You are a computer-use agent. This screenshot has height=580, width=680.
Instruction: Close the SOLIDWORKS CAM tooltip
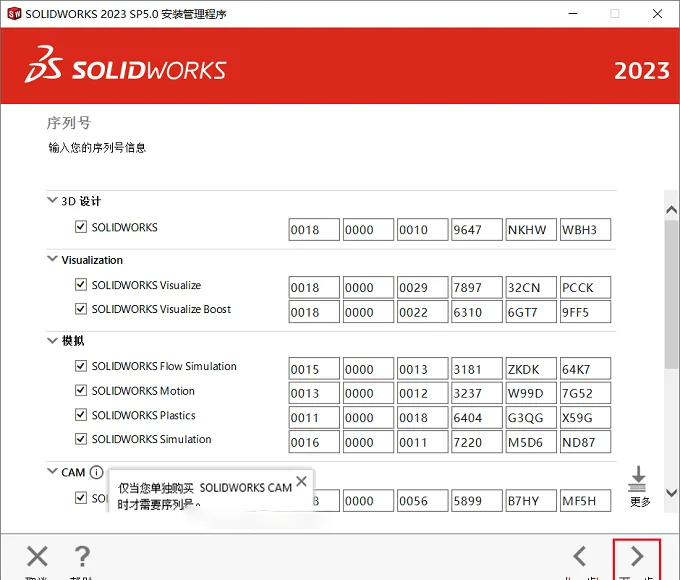click(x=301, y=481)
